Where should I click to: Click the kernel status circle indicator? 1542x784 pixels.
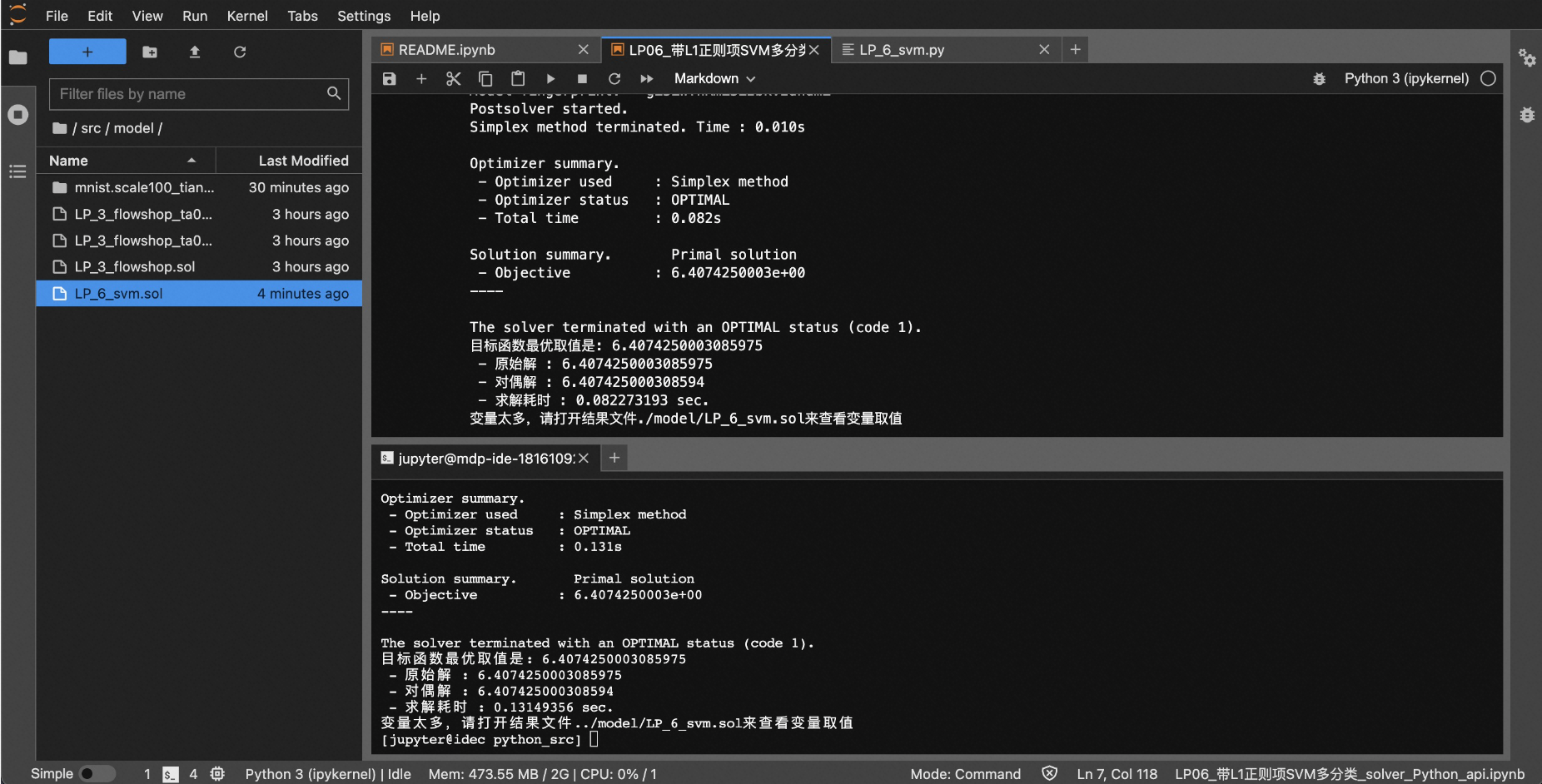coord(1489,78)
